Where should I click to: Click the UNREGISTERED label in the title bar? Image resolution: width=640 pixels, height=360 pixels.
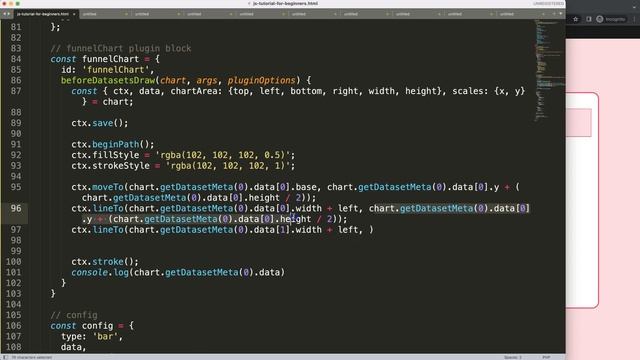click(548, 3)
